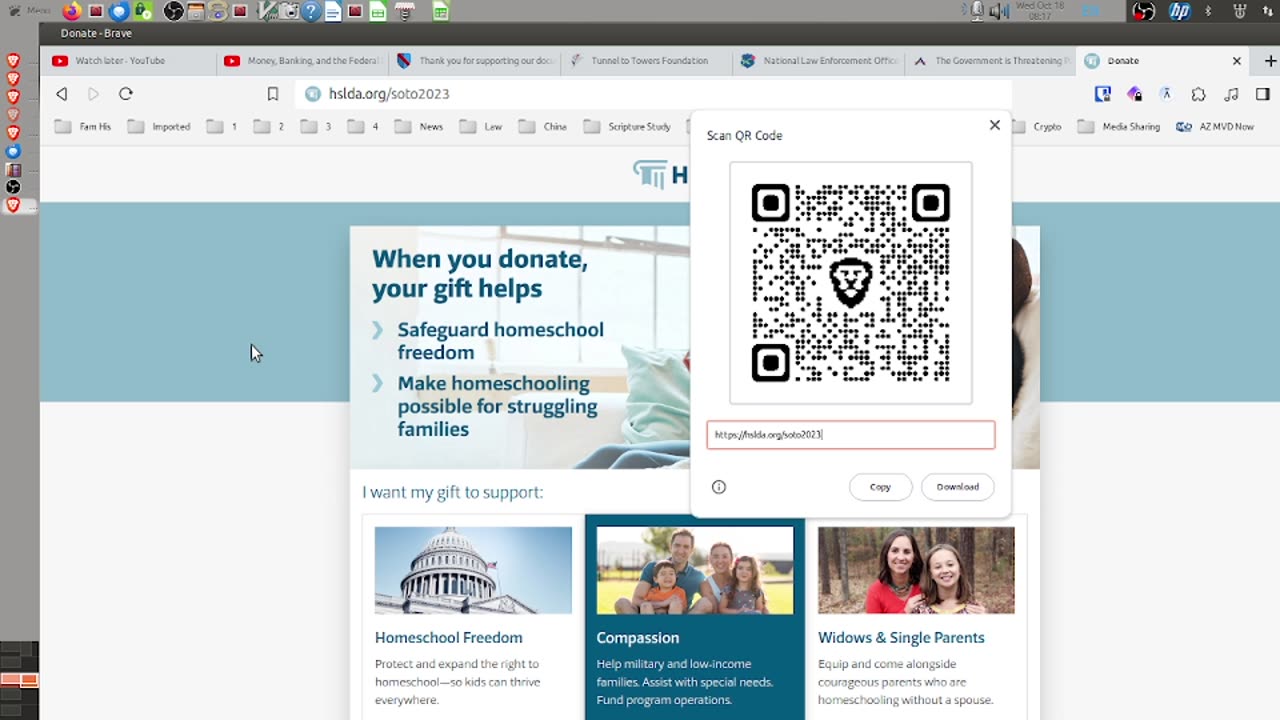The width and height of the screenshot is (1280, 720).
Task: Open the Media Sharing bookmarks folder
Action: tap(1119, 127)
